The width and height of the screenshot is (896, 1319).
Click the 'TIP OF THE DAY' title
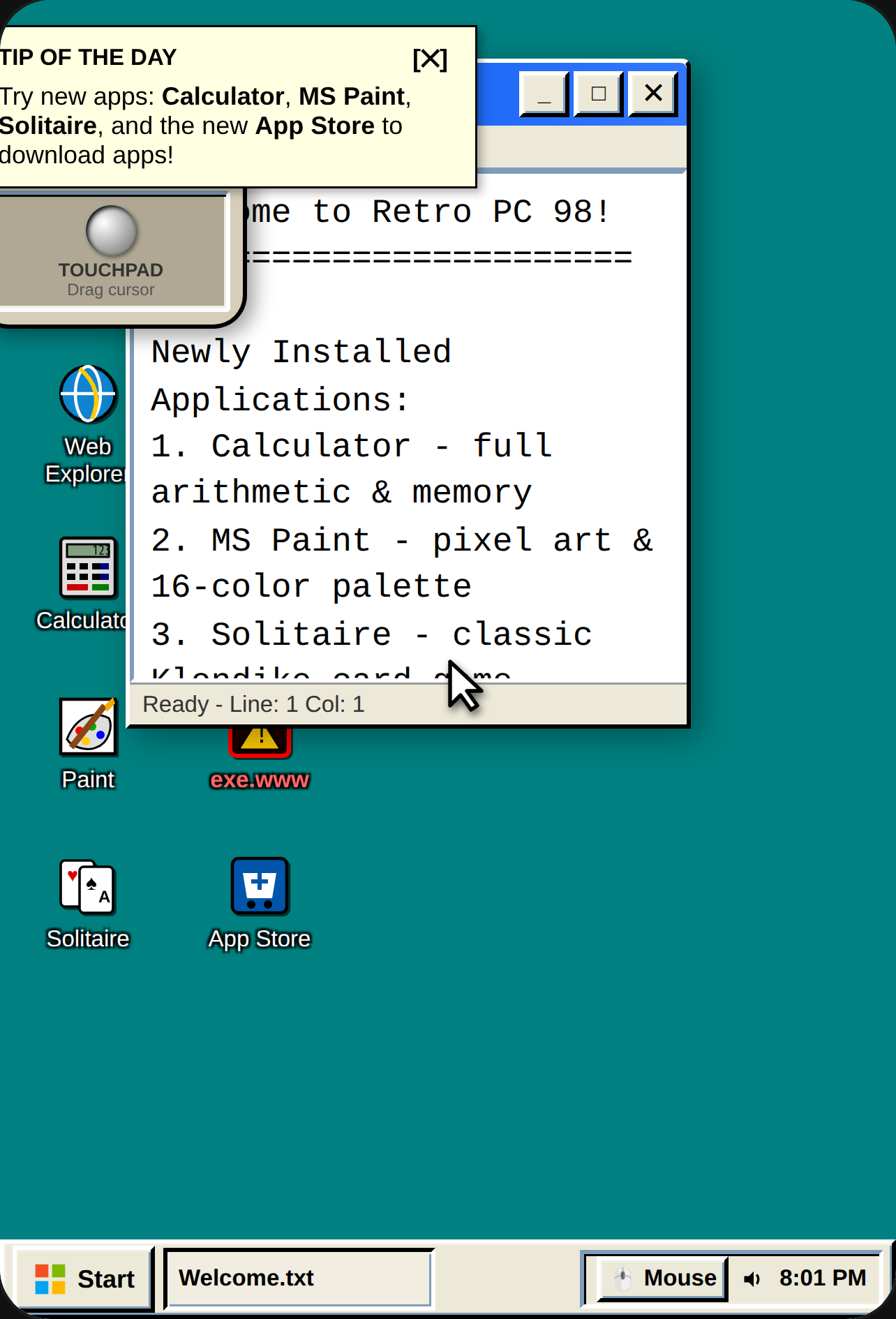[89, 57]
